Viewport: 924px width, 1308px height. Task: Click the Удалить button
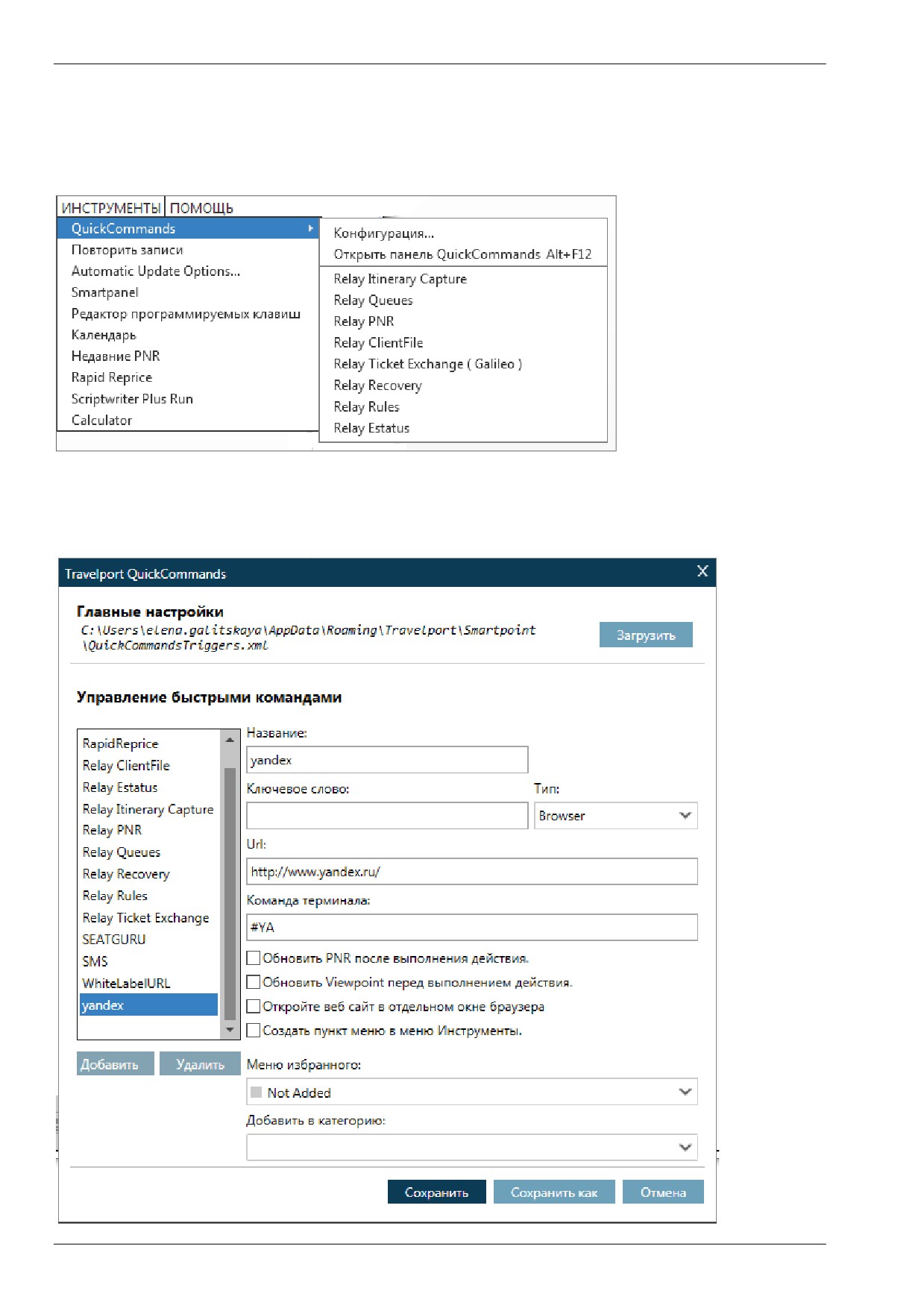[200, 1064]
